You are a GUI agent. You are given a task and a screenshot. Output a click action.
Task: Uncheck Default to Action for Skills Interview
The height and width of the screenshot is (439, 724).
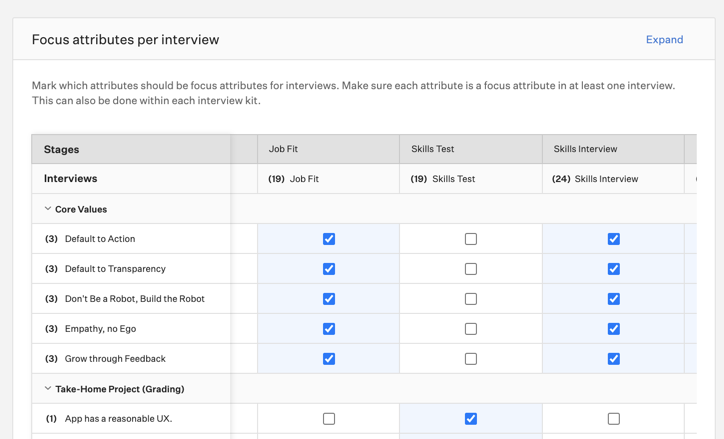[614, 239]
